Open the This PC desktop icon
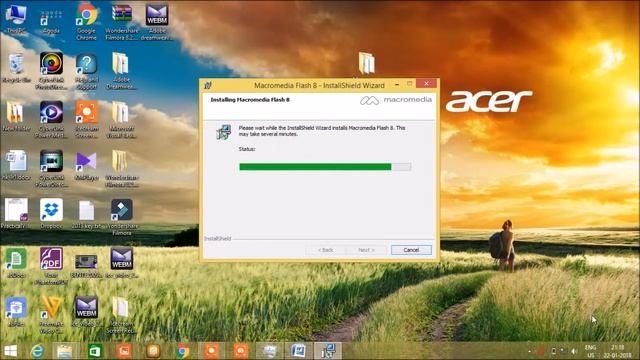The height and width of the screenshot is (360, 640). point(16,20)
